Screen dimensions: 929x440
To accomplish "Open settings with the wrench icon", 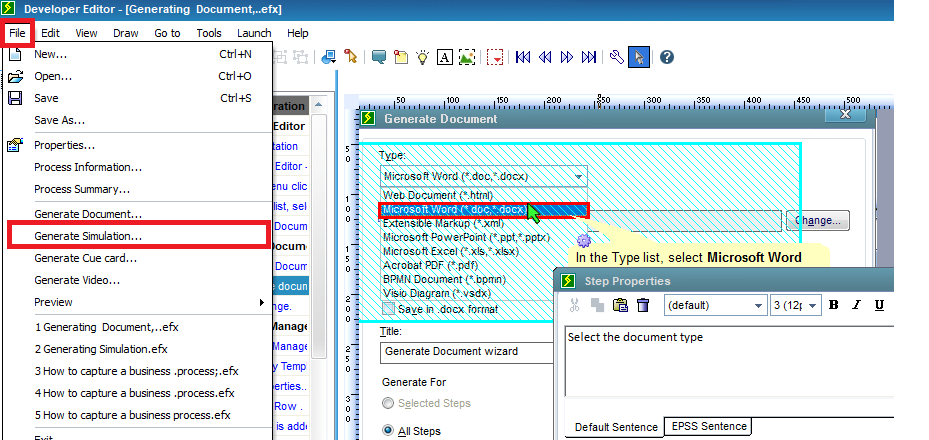I will click(616, 57).
